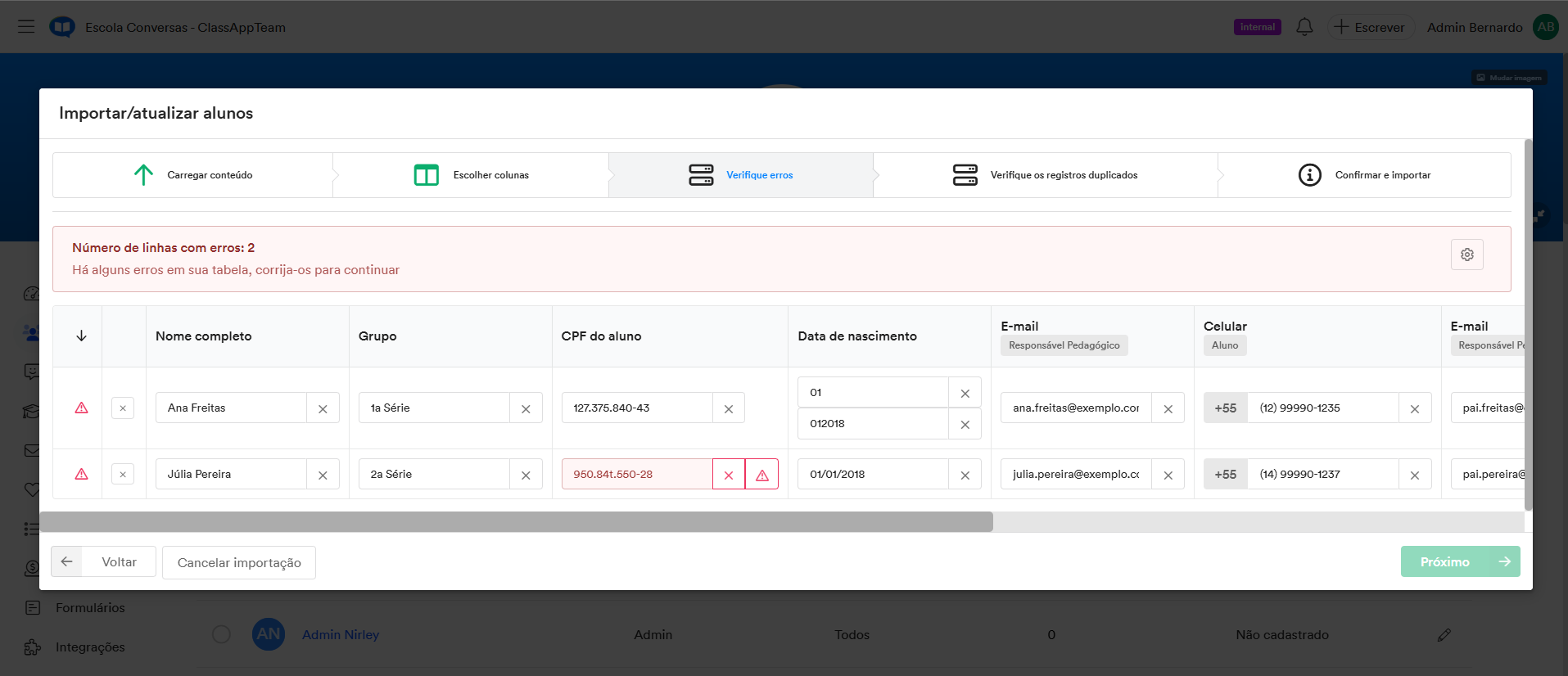Screen dimensions: 1568x676
Task: Open the table settings gear icon
Action: click(1466, 255)
